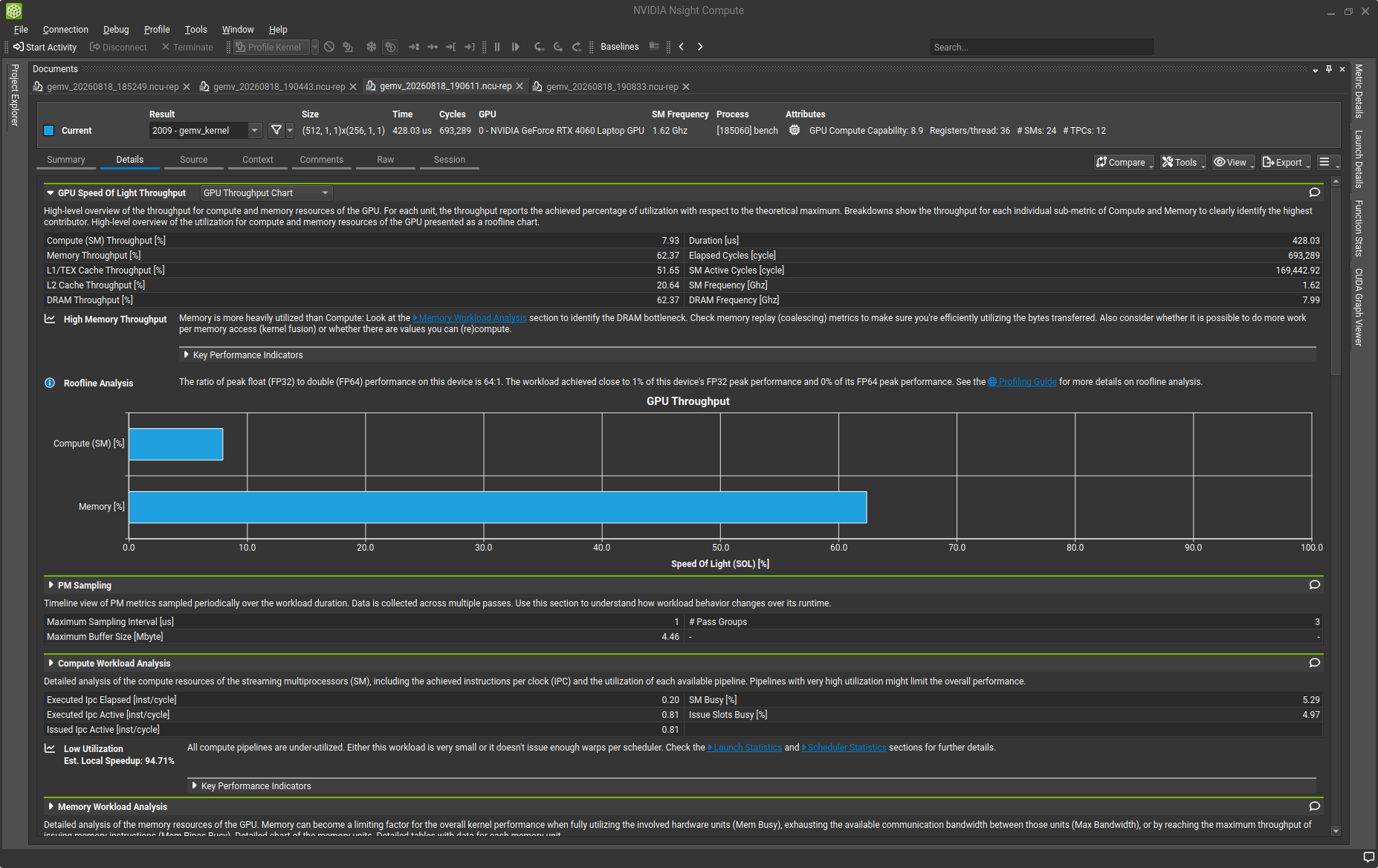Expand the Compute Workload Analysis section
This screenshot has height=868, width=1378.
(x=51, y=663)
